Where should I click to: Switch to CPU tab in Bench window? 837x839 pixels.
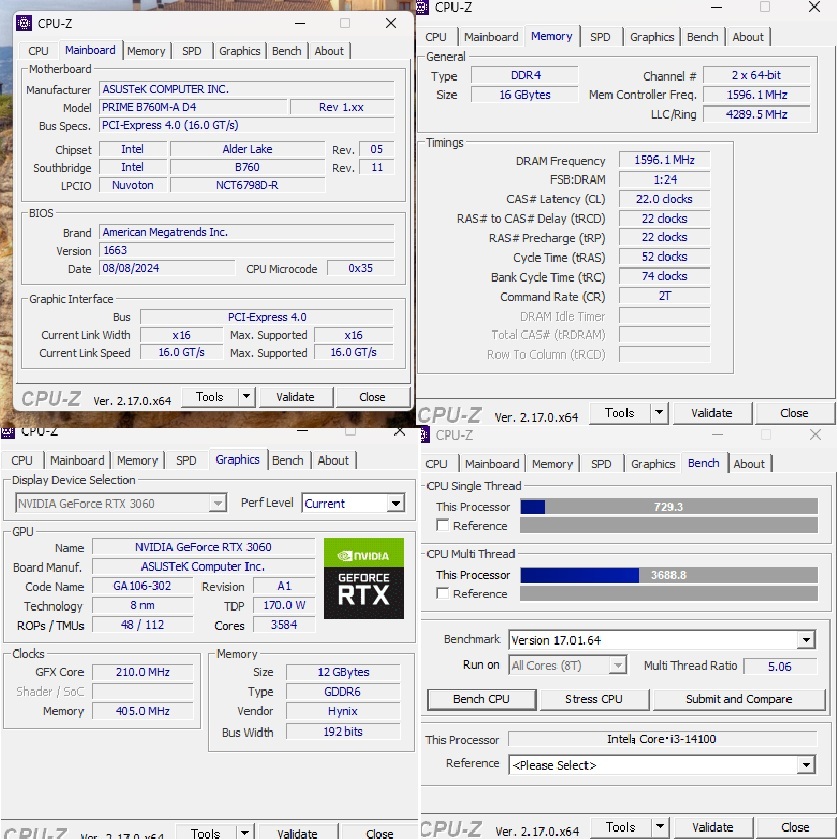point(436,464)
